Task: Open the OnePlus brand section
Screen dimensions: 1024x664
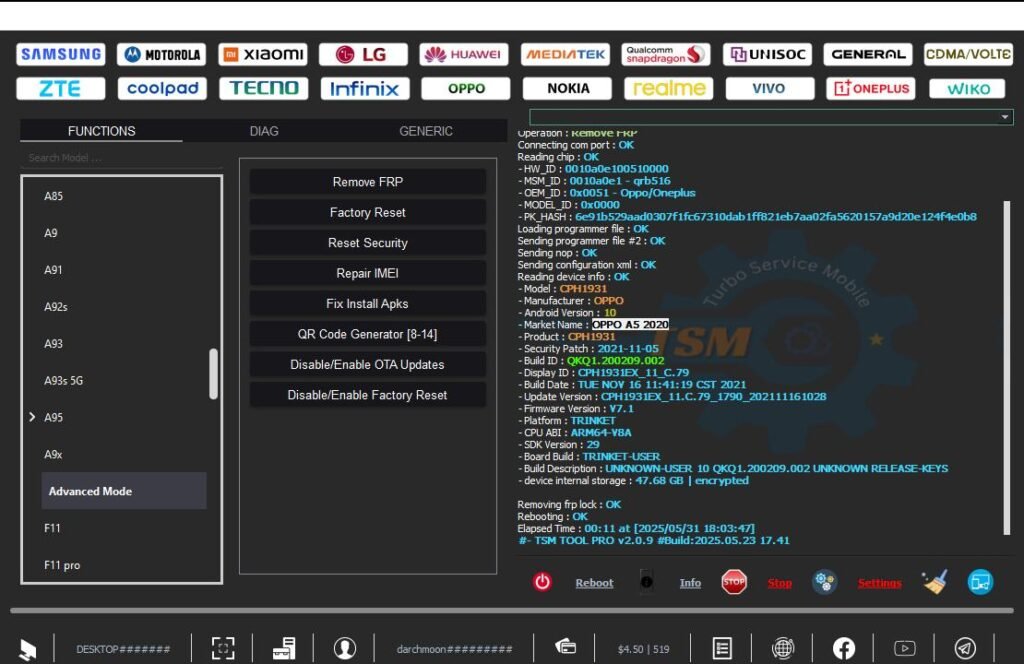Action: pyautogui.click(x=871, y=88)
